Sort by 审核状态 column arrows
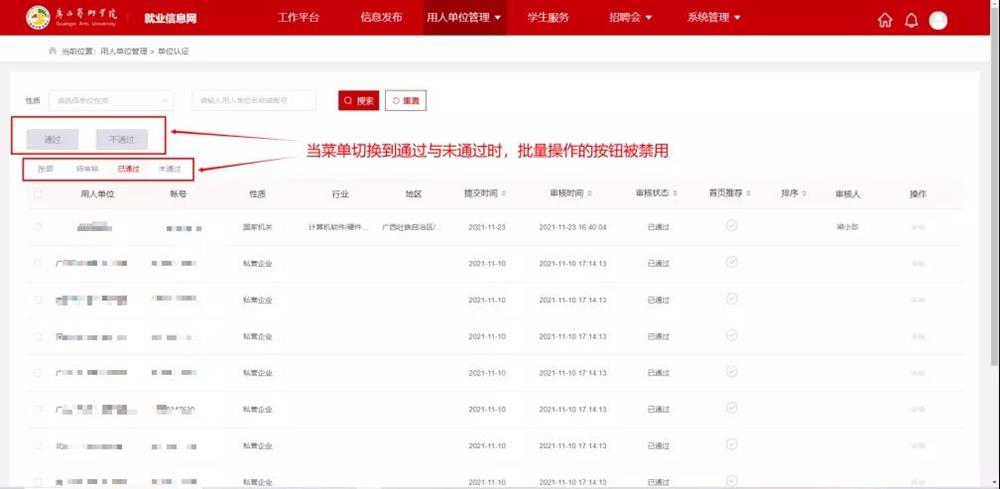 pyautogui.click(x=675, y=193)
